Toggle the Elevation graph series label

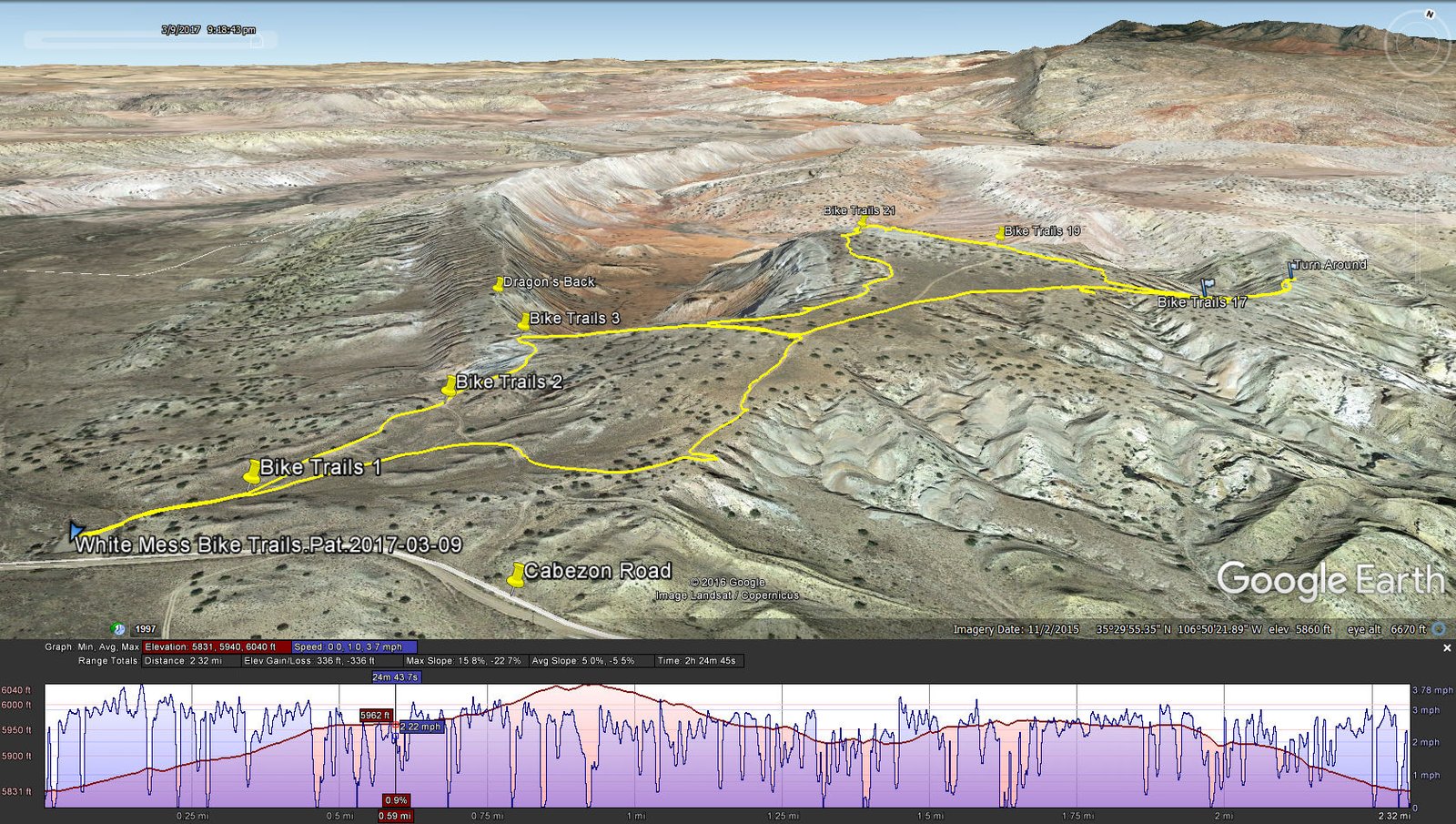pos(217,646)
